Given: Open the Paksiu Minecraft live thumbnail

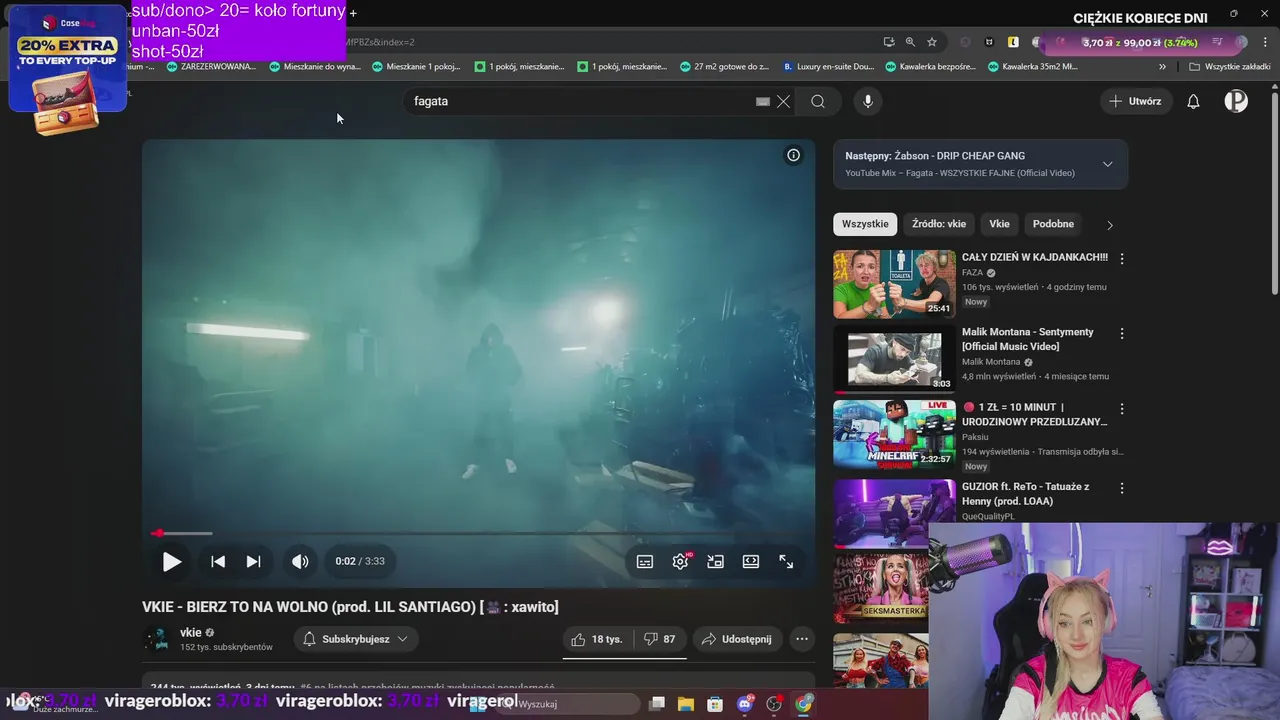Looking at the screenshot, I should pyautogui.click(x=894, y=434).
